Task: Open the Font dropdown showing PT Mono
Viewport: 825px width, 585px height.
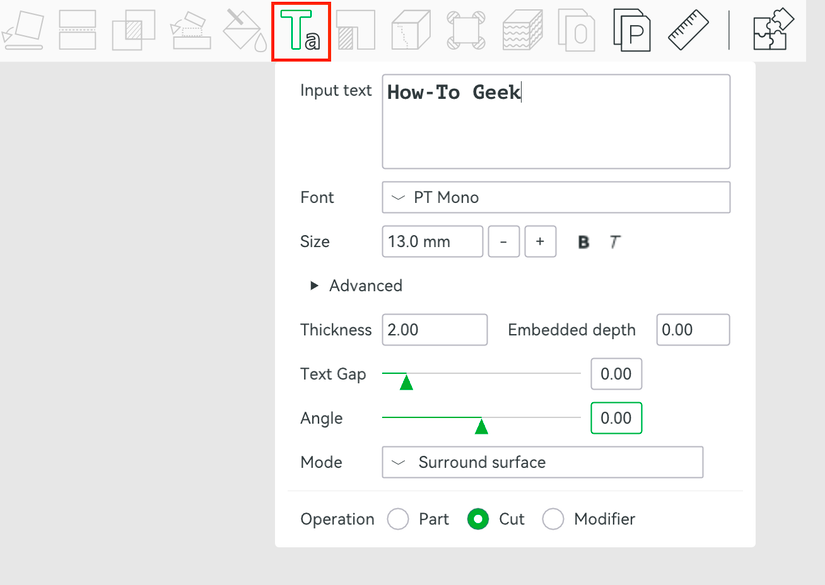Action: click(x=556, y=197)
